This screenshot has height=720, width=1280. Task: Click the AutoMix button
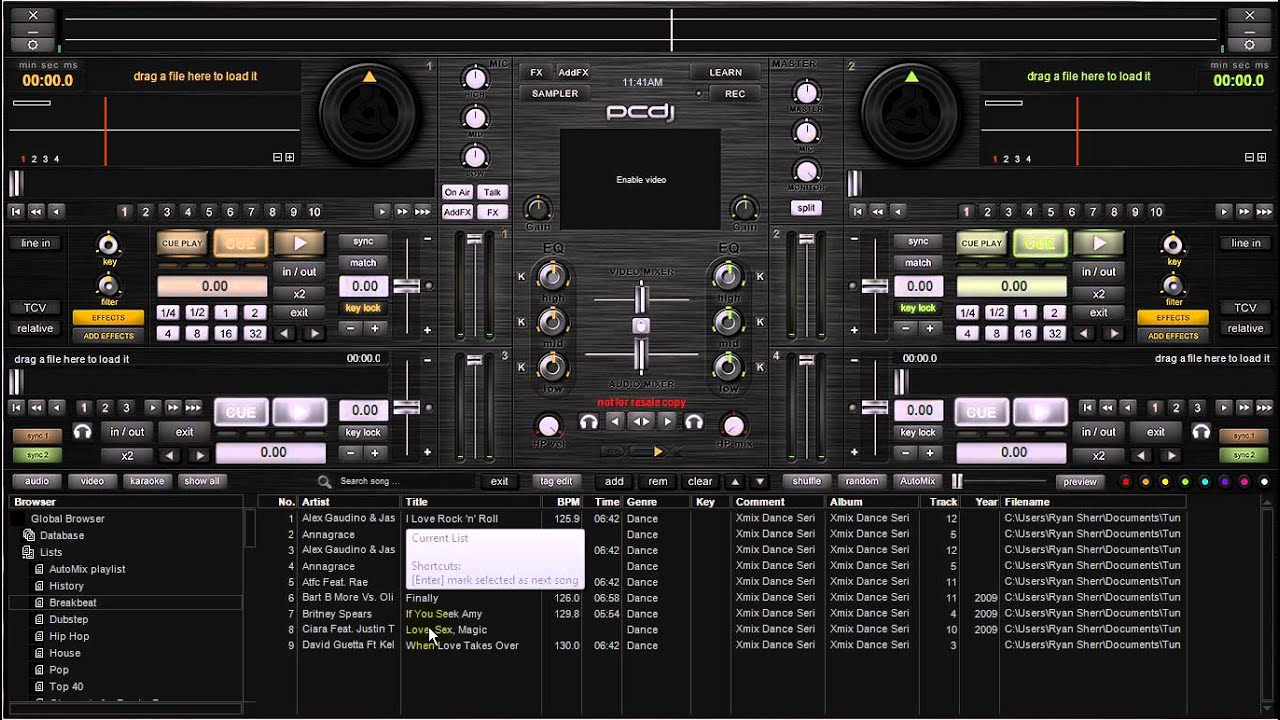click(917, 481)
